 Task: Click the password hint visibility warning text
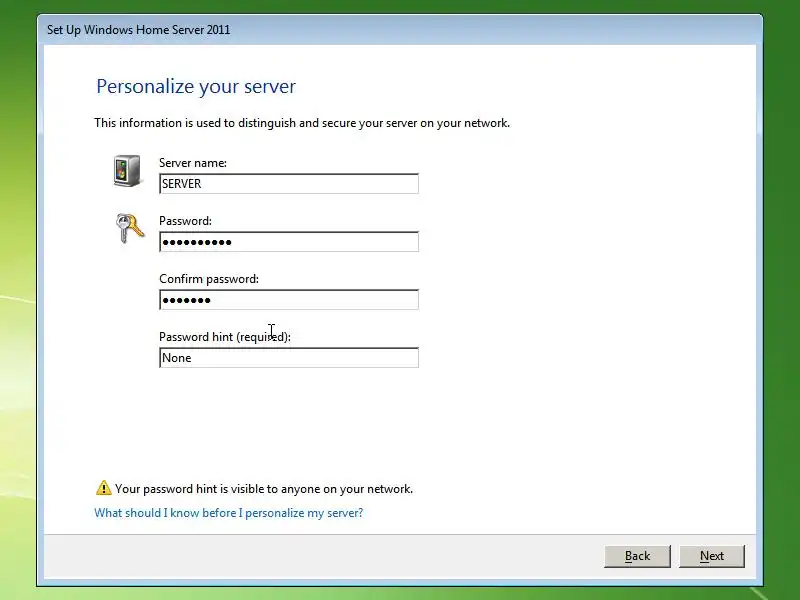(x=264, y=489)
